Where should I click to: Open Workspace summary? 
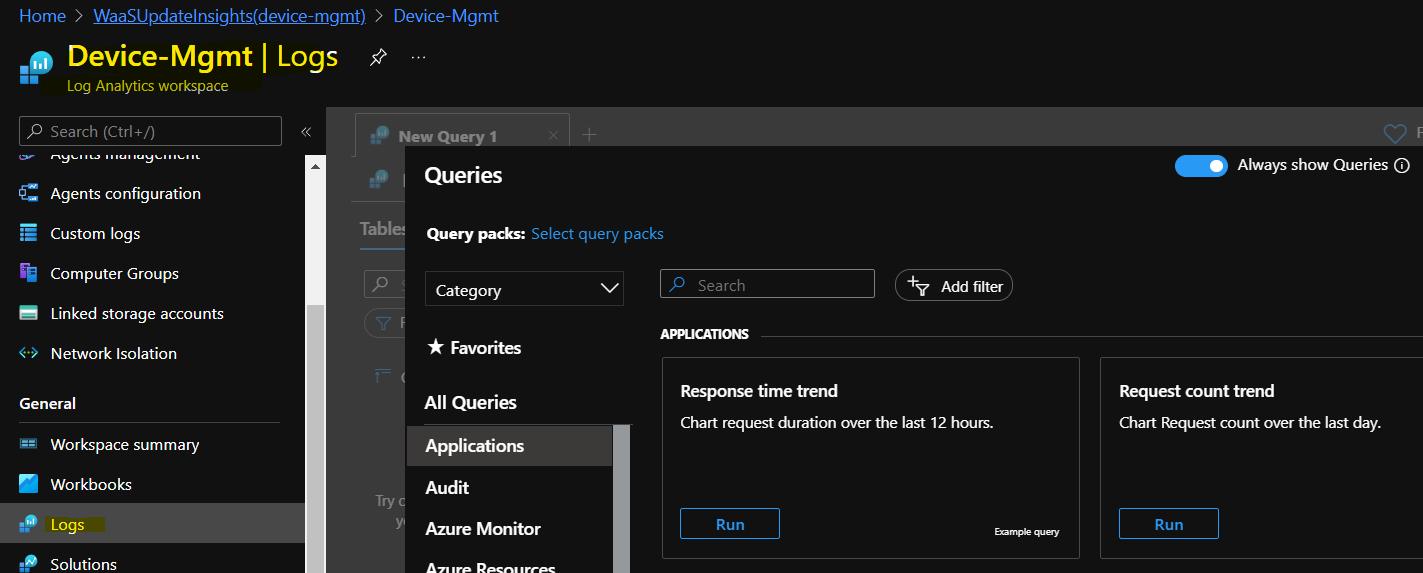coord(124,444)
